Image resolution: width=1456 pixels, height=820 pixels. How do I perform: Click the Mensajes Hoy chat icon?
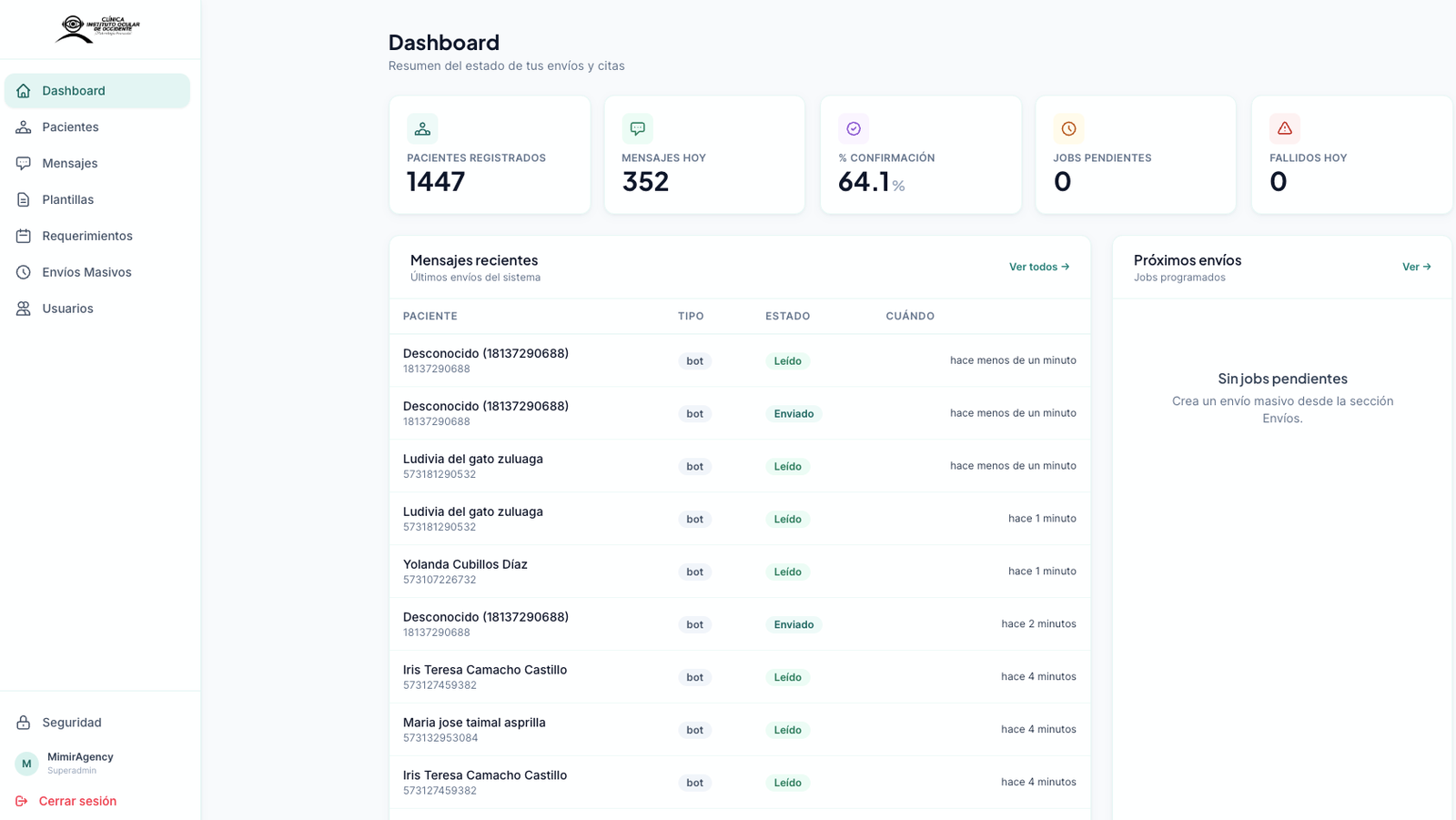[637, 129]
